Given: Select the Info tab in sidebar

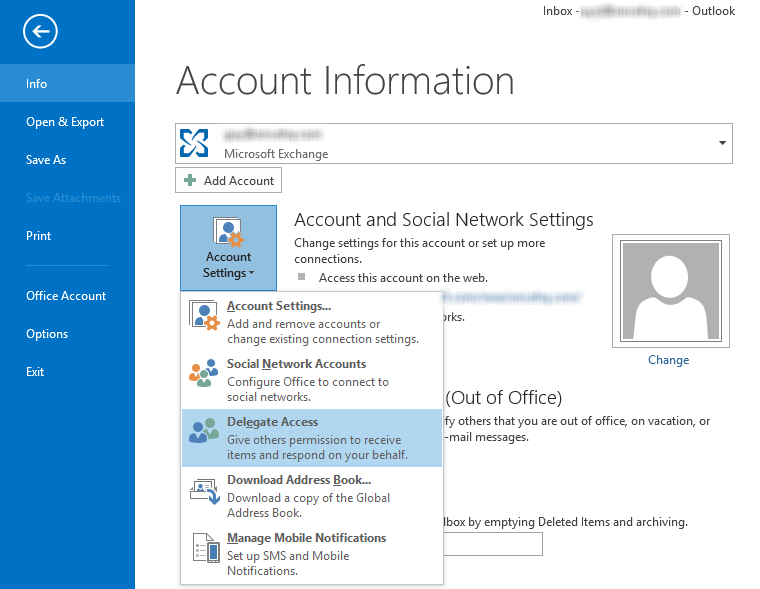Looking at the screenshot, I should (67, 83).
